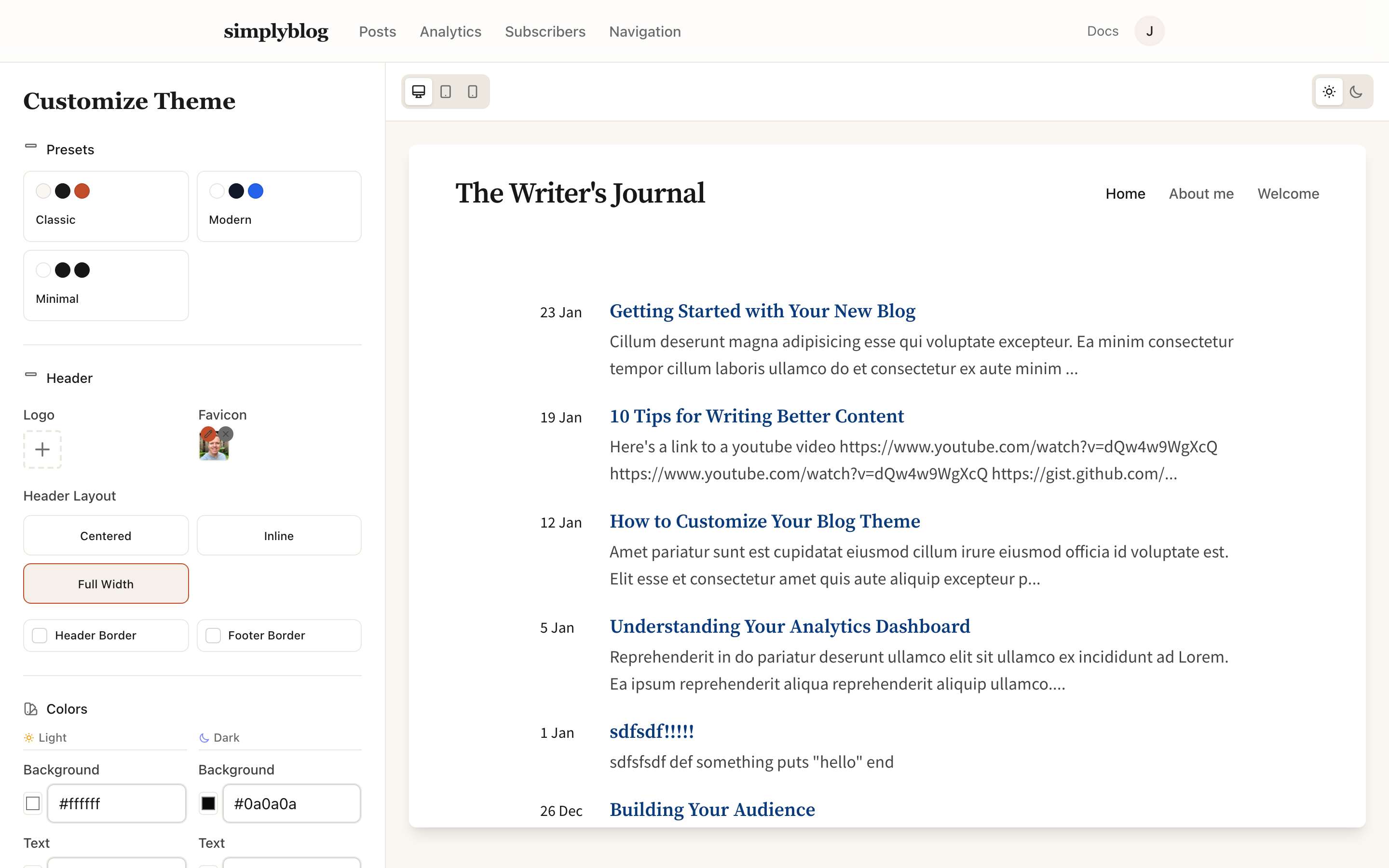Viewport: 1389px width, 868px height.
Task: Enable the Footer Border checkbox
Action: tap(213, 636)
